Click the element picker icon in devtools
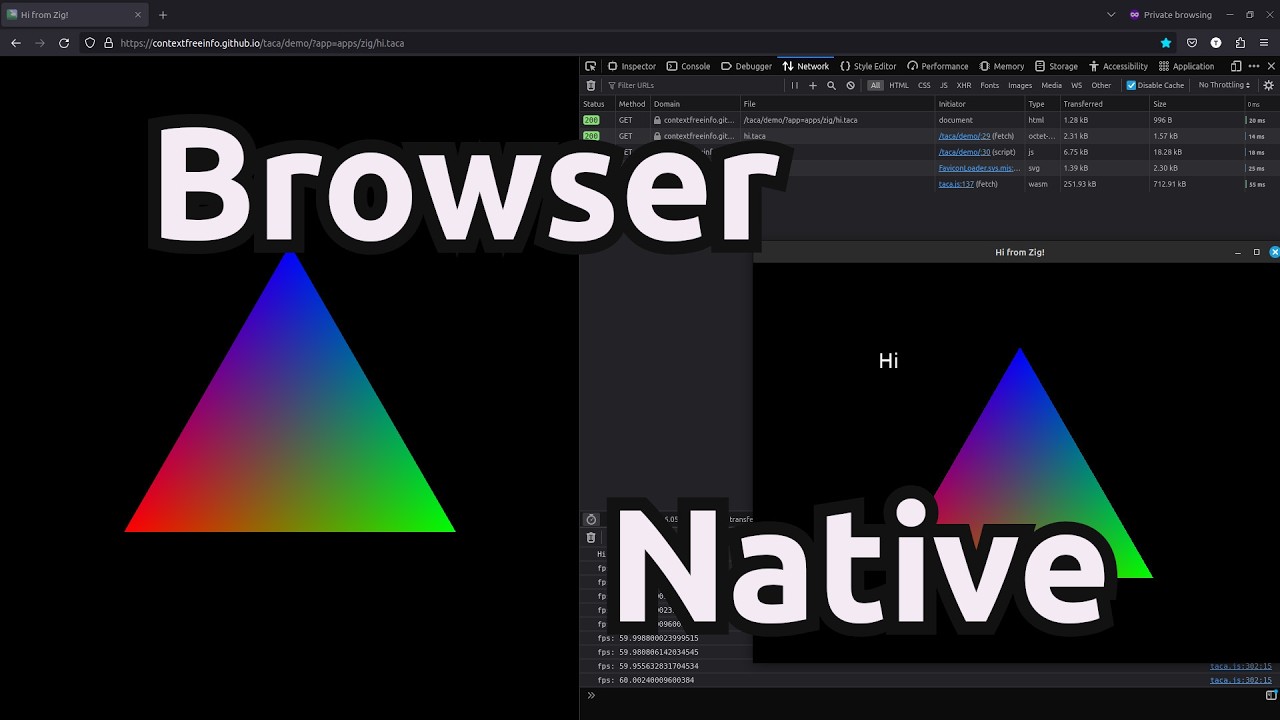 click(591, 66)
